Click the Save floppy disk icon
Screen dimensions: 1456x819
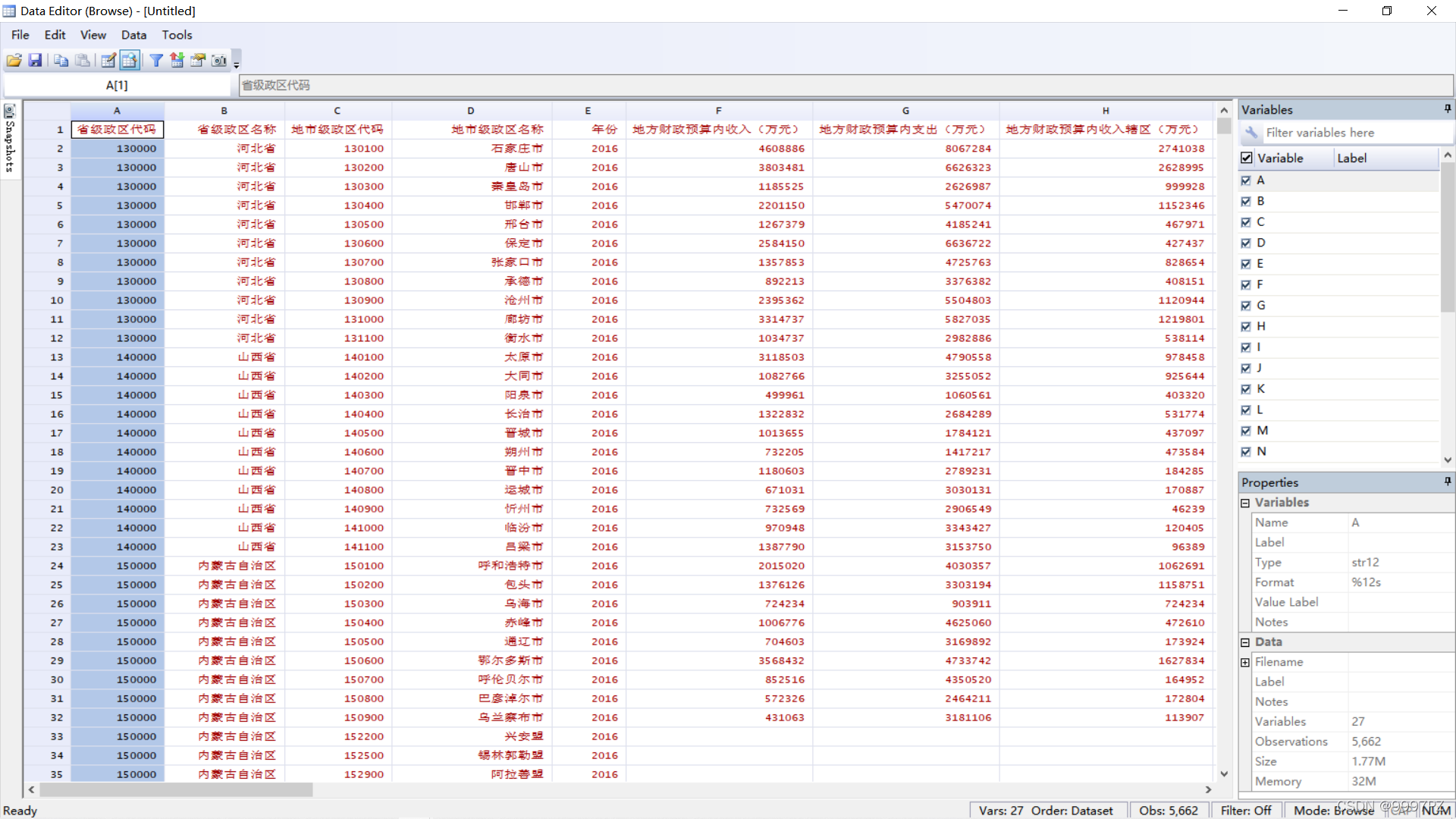(x=35, y=61)
